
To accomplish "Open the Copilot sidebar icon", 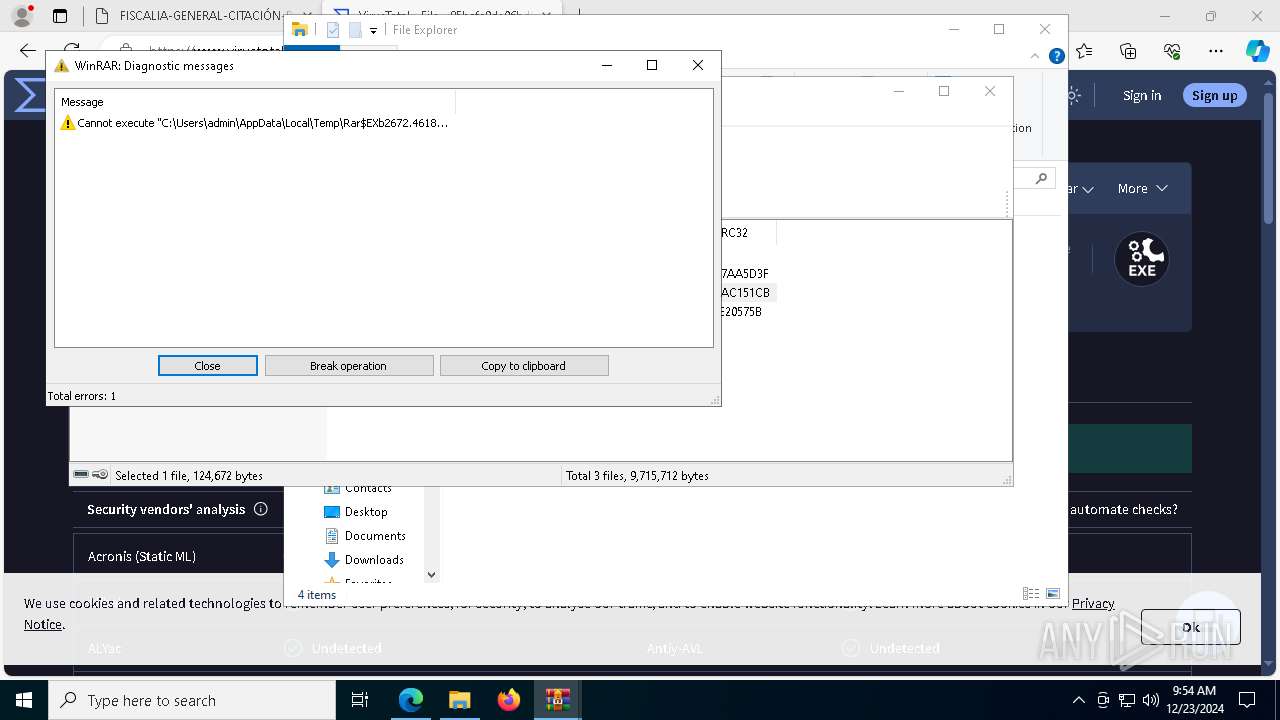I will pyautogui.click(x=1257, y=51).
